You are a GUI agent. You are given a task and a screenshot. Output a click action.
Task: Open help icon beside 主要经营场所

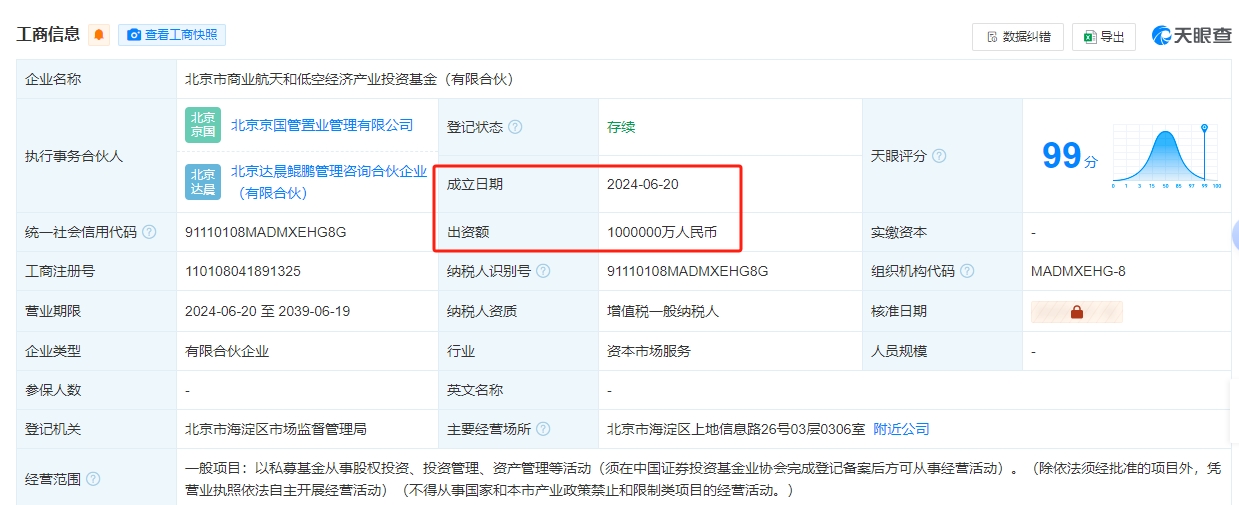click(543, 429)
